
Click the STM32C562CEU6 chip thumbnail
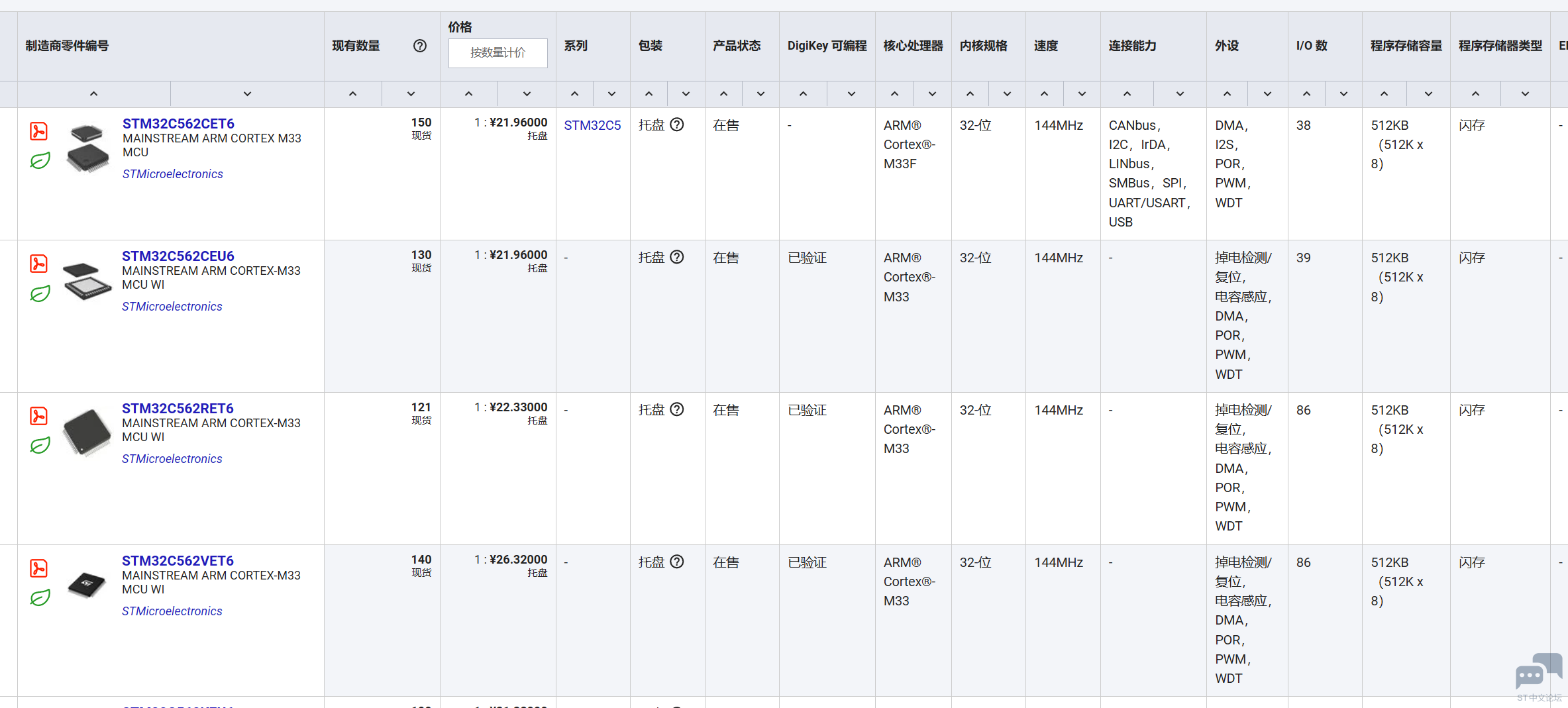coord(87,281)
